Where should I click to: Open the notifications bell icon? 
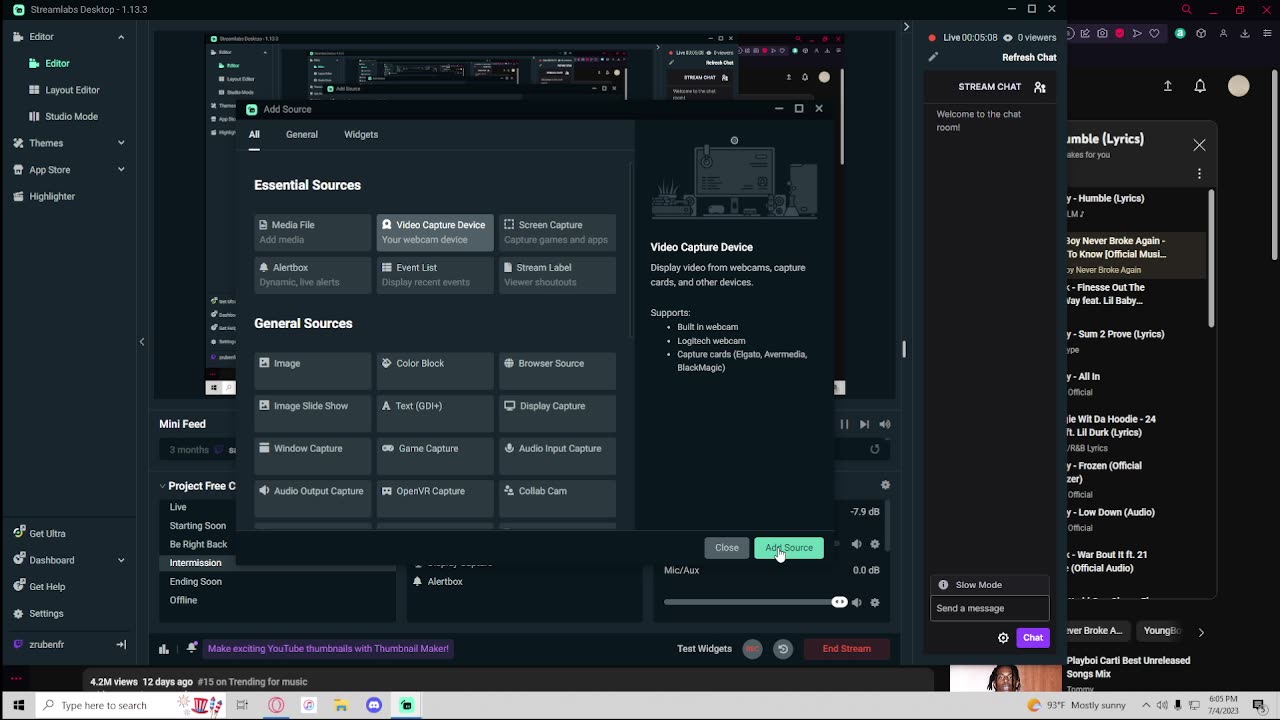(192, 648)
